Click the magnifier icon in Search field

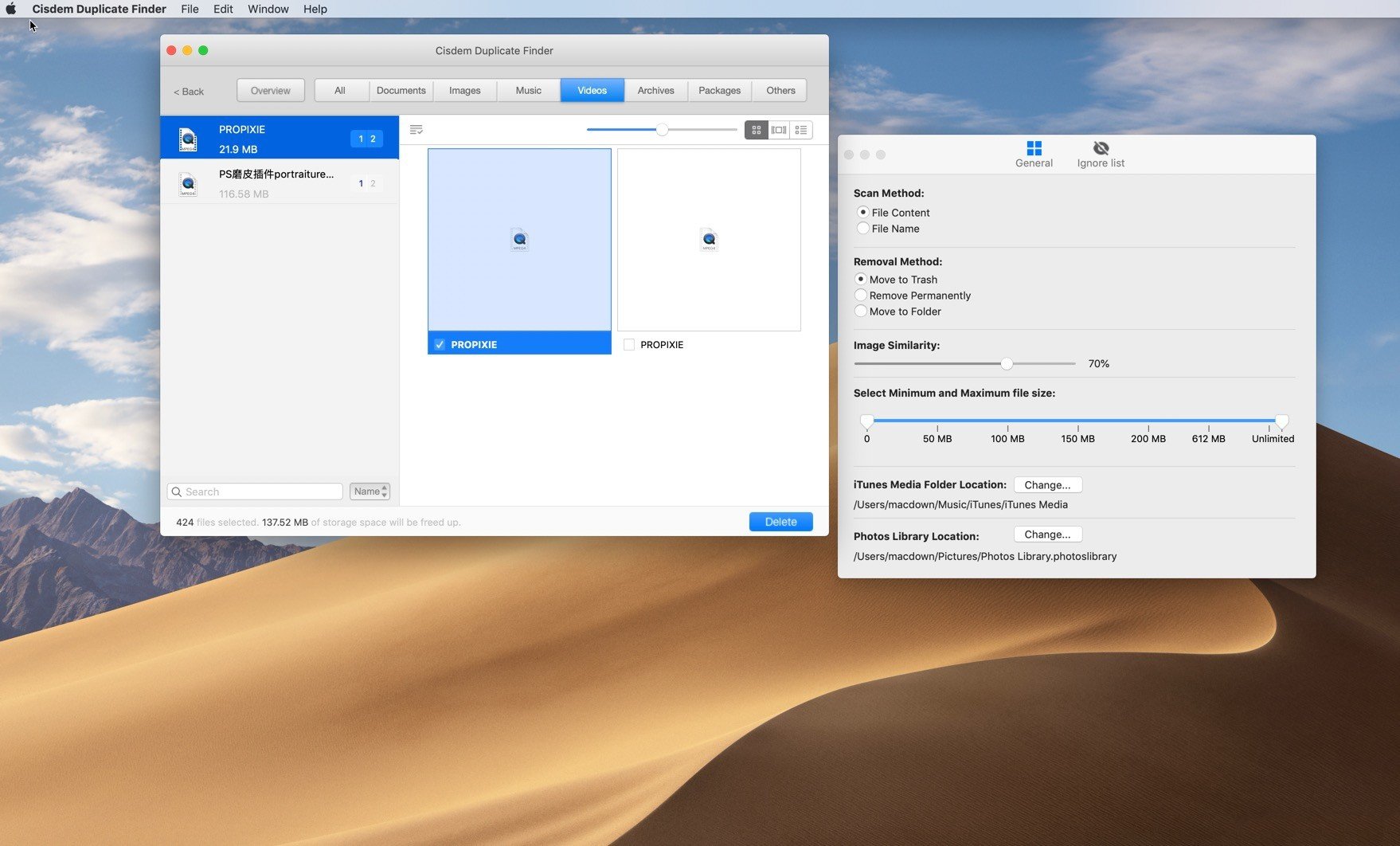177,492
